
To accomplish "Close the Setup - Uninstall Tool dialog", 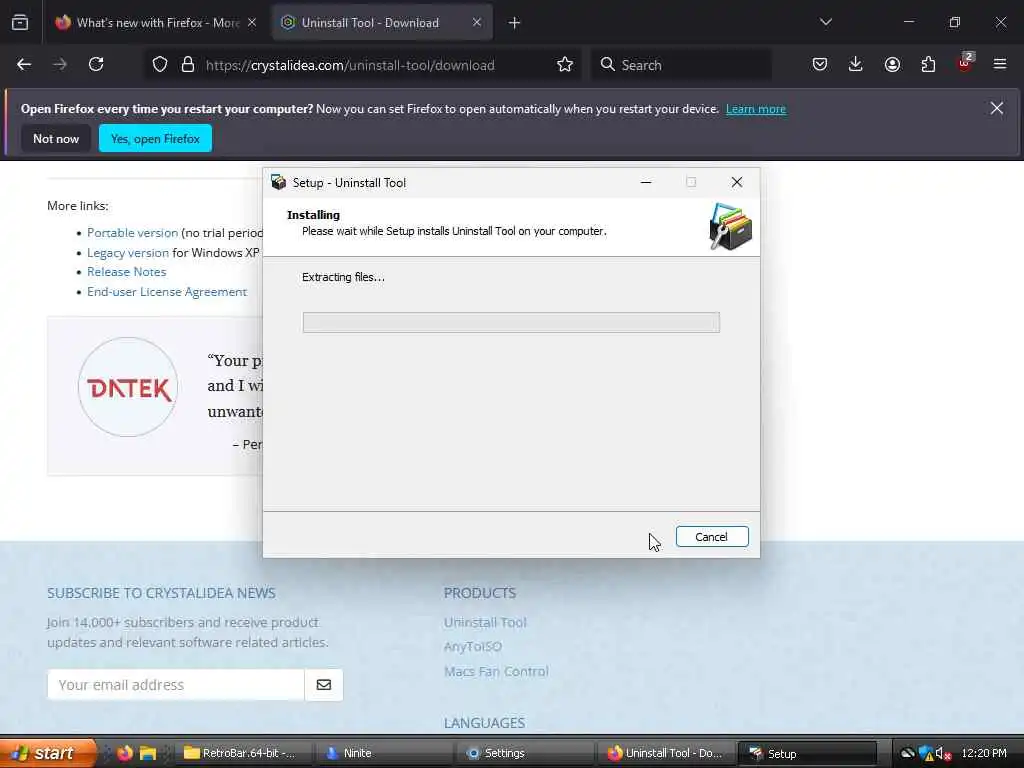I will tap(737, 182).
